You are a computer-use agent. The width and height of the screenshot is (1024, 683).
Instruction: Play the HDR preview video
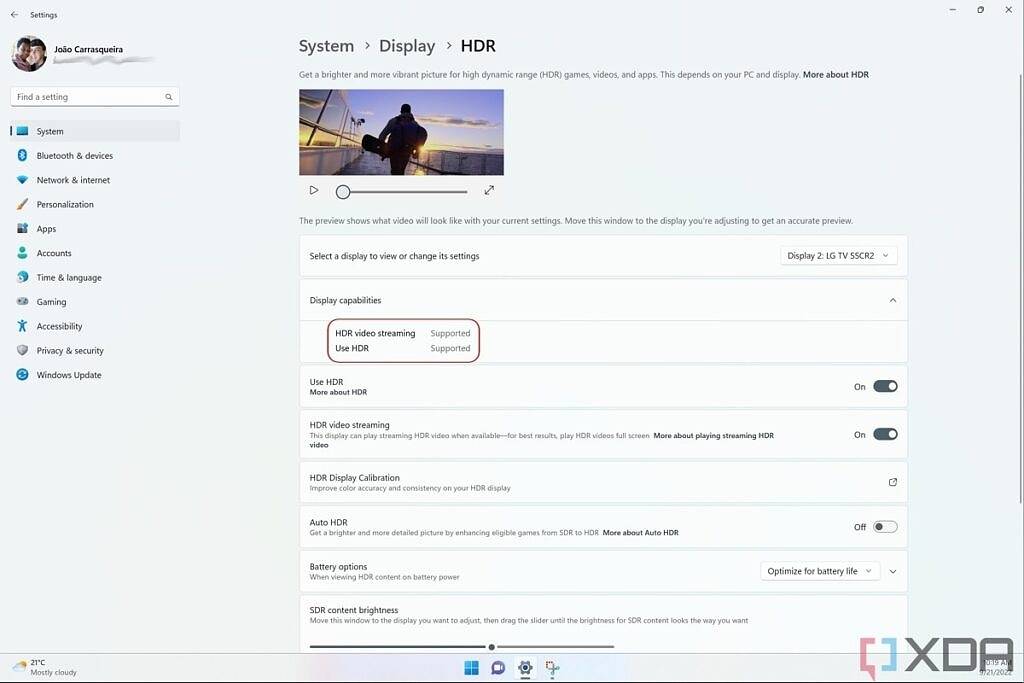point(313,189)
